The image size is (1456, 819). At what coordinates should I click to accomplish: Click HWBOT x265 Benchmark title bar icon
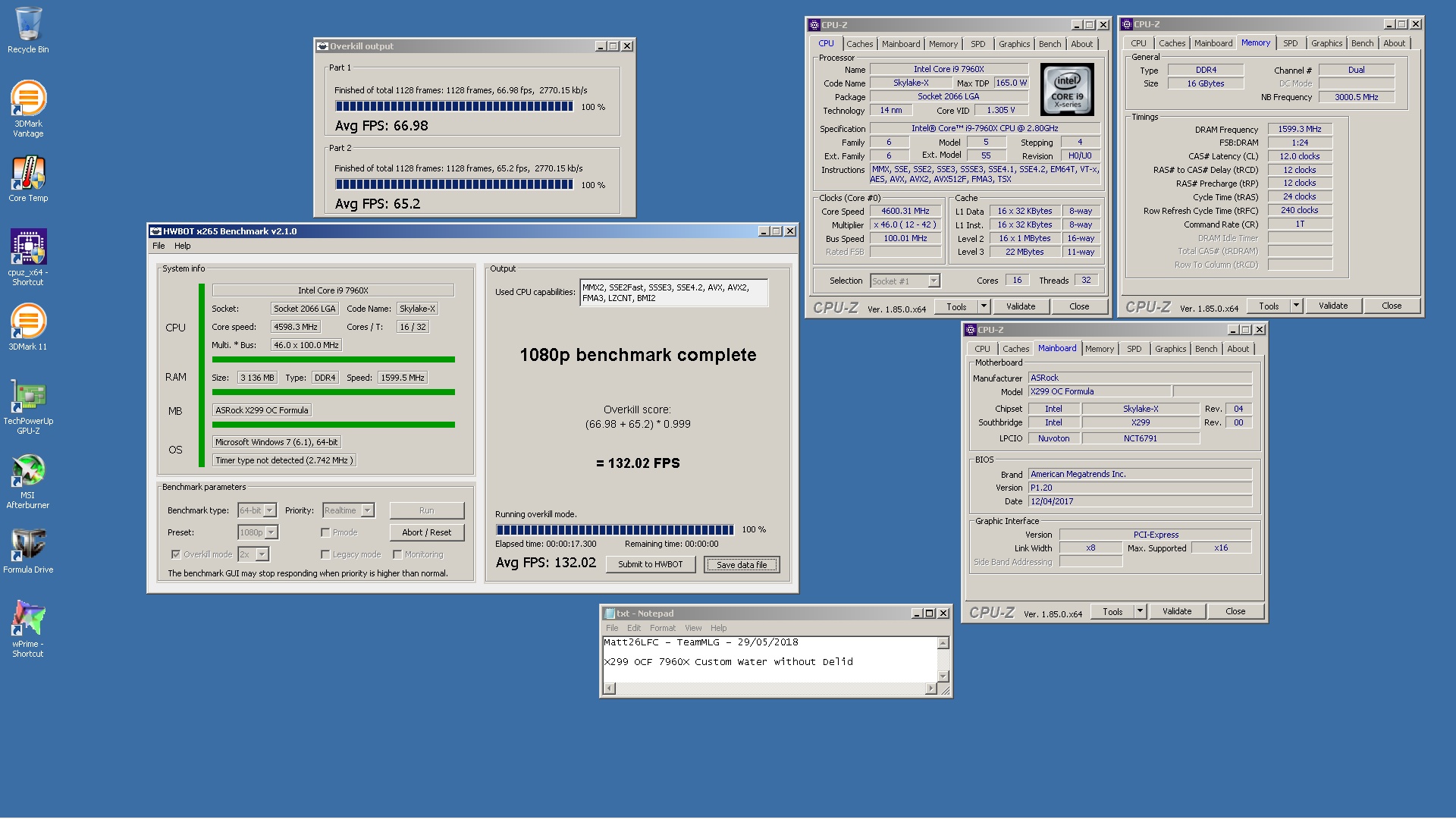155,231
